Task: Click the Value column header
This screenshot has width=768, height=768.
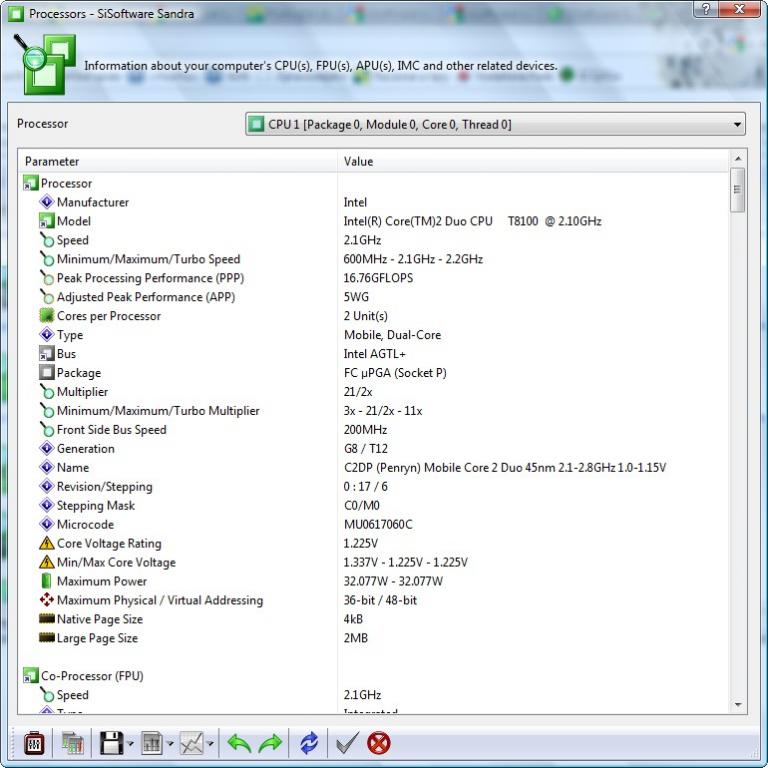Action: (x=533, y=162)
